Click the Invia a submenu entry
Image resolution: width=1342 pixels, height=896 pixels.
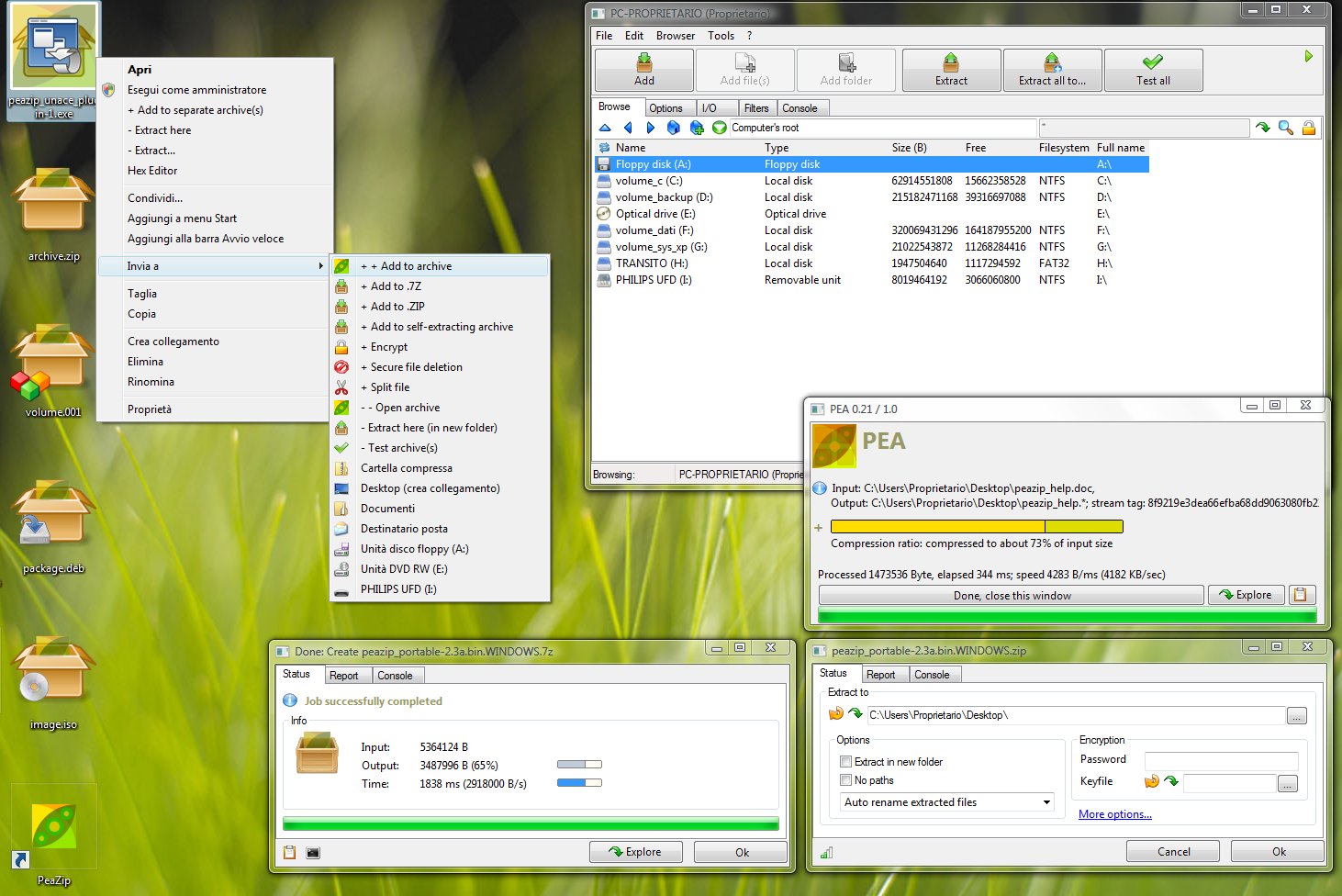pos(215,266)
